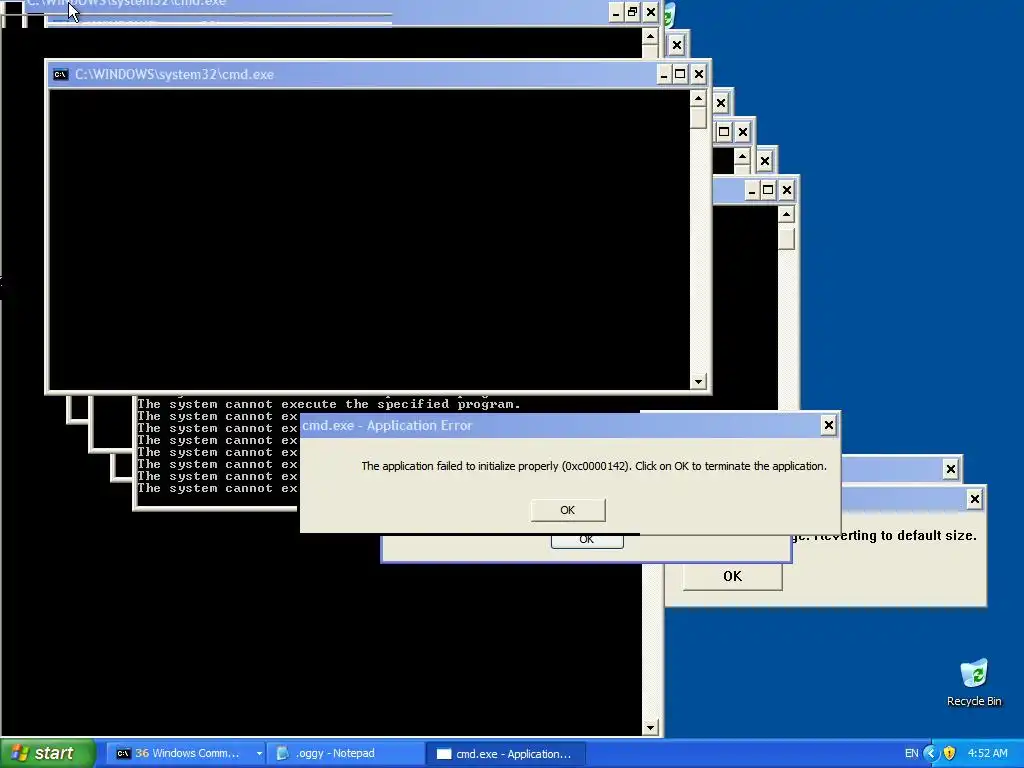Minimize the front C:\WINDOWS\system32\cmd.exe window
Image resolution: width=1024 pixels, height=768 pixels.
pos(664,74)
